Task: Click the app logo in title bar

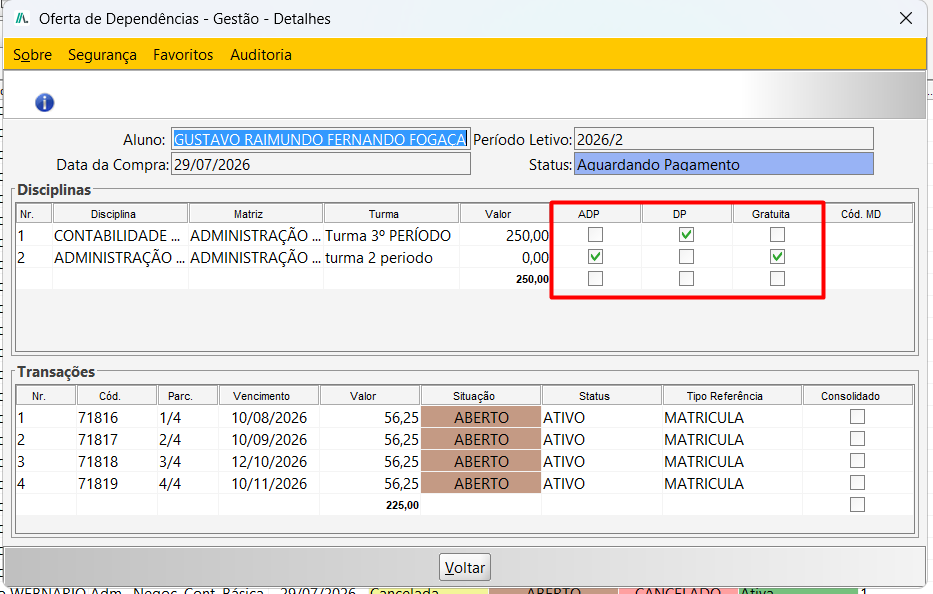Action: (22, 18)
